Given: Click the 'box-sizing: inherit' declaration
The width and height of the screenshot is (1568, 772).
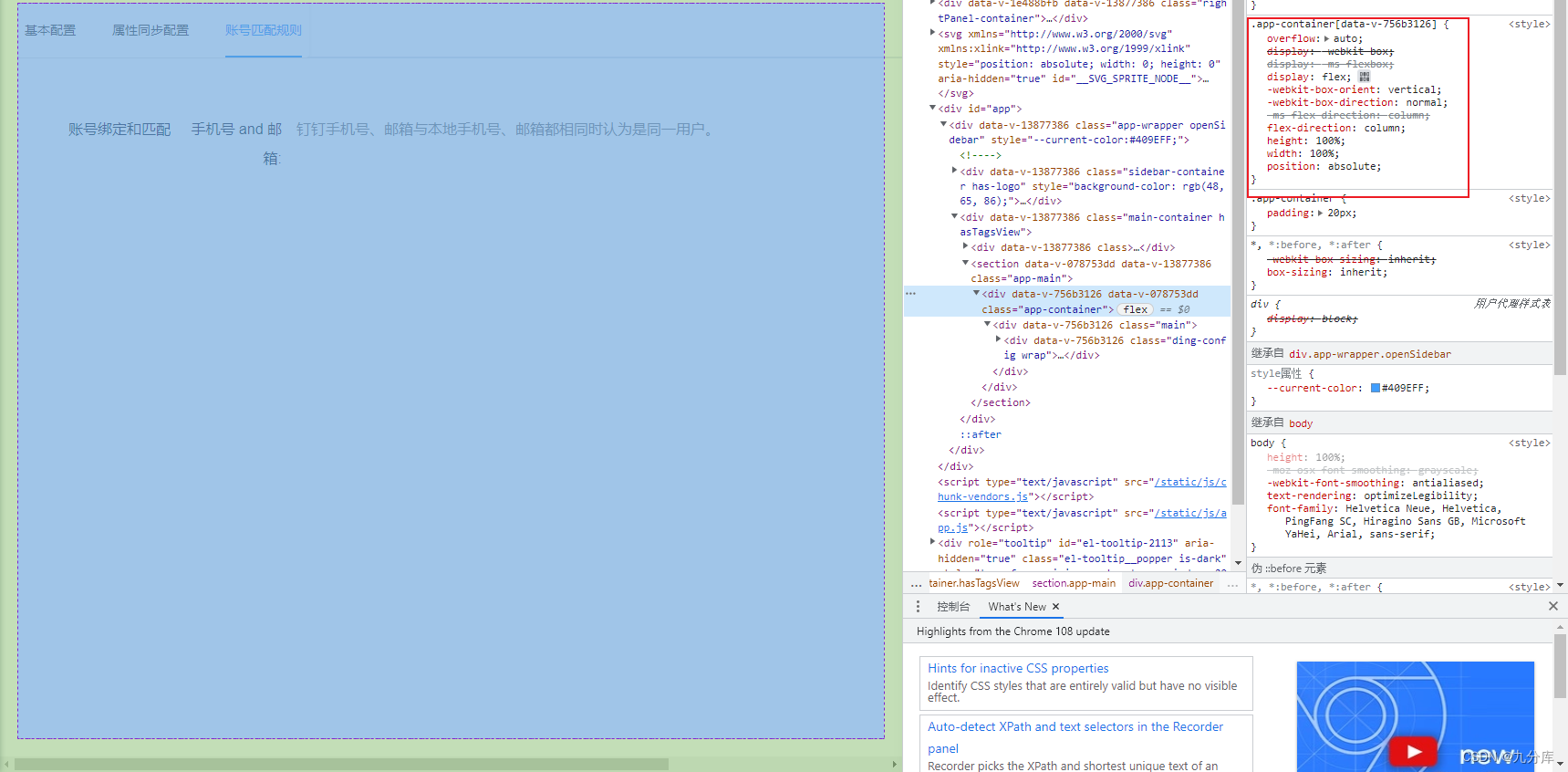Looking at the screenshot, I should [1327, 273].
